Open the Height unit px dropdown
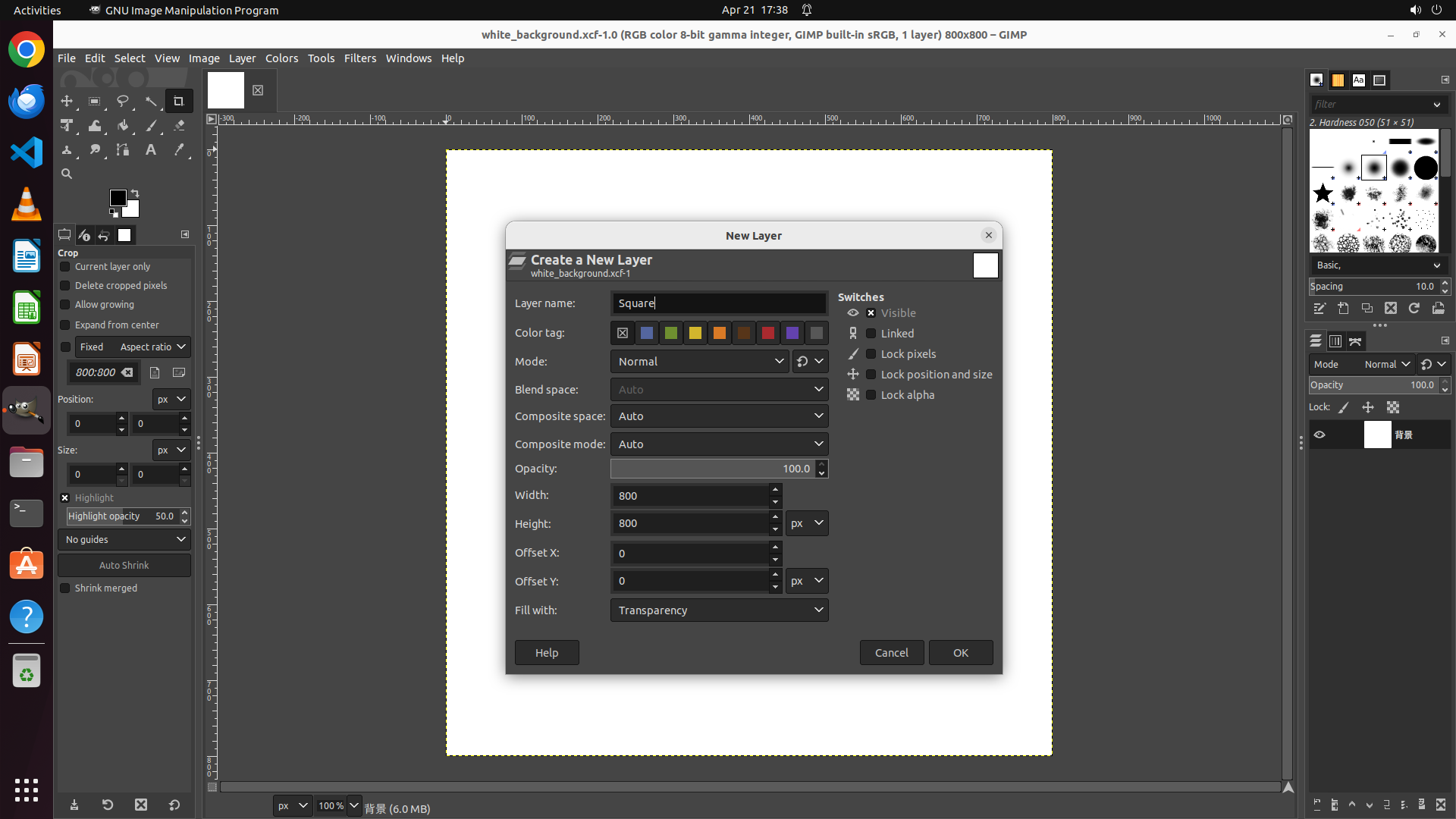 coord(807,523)
